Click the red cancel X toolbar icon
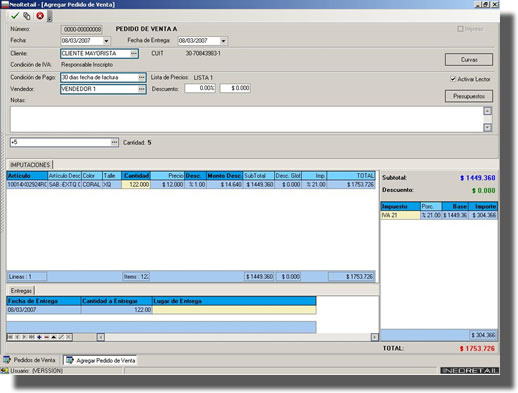 40,16
